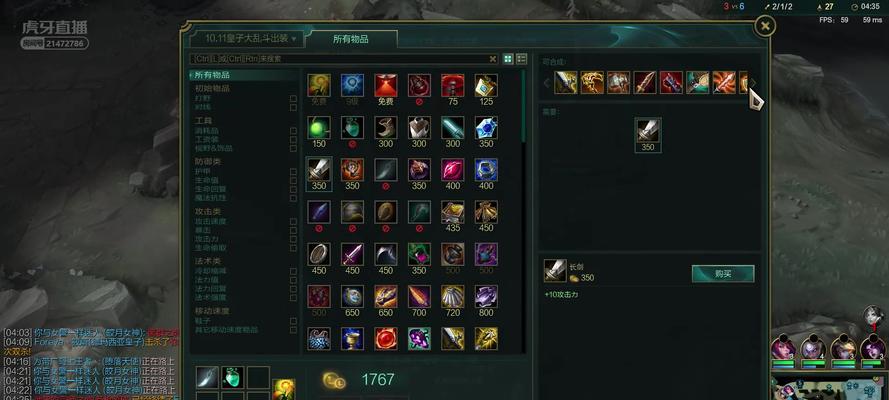Image resolution: width=889 pixels, height=400 pixels.
Task: Enable the 打野 (jungle) filter checkbox
Action: (x=293, y=99)
